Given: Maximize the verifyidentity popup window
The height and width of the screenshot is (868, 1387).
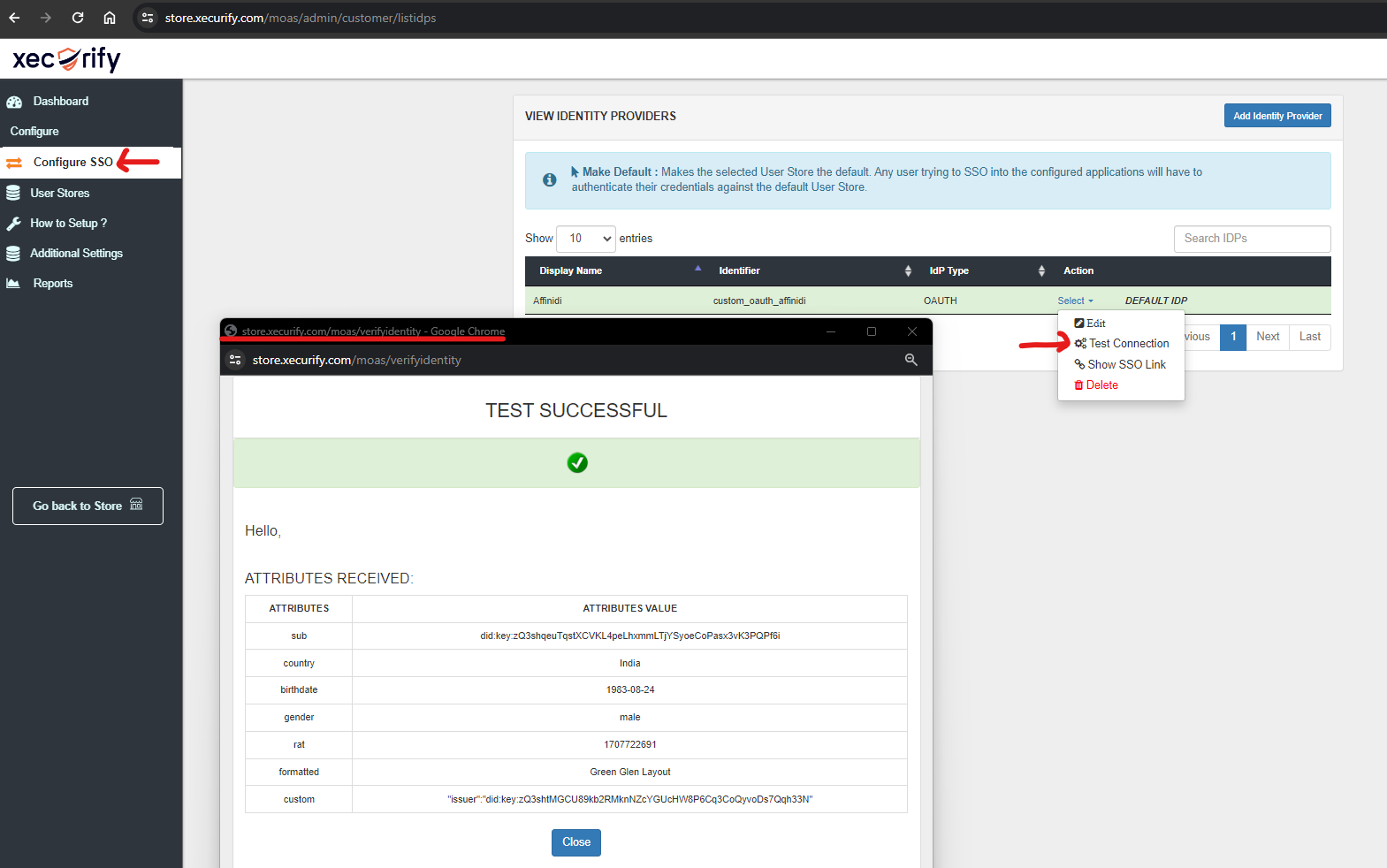Looking at the screenshot, I should 872,331.
